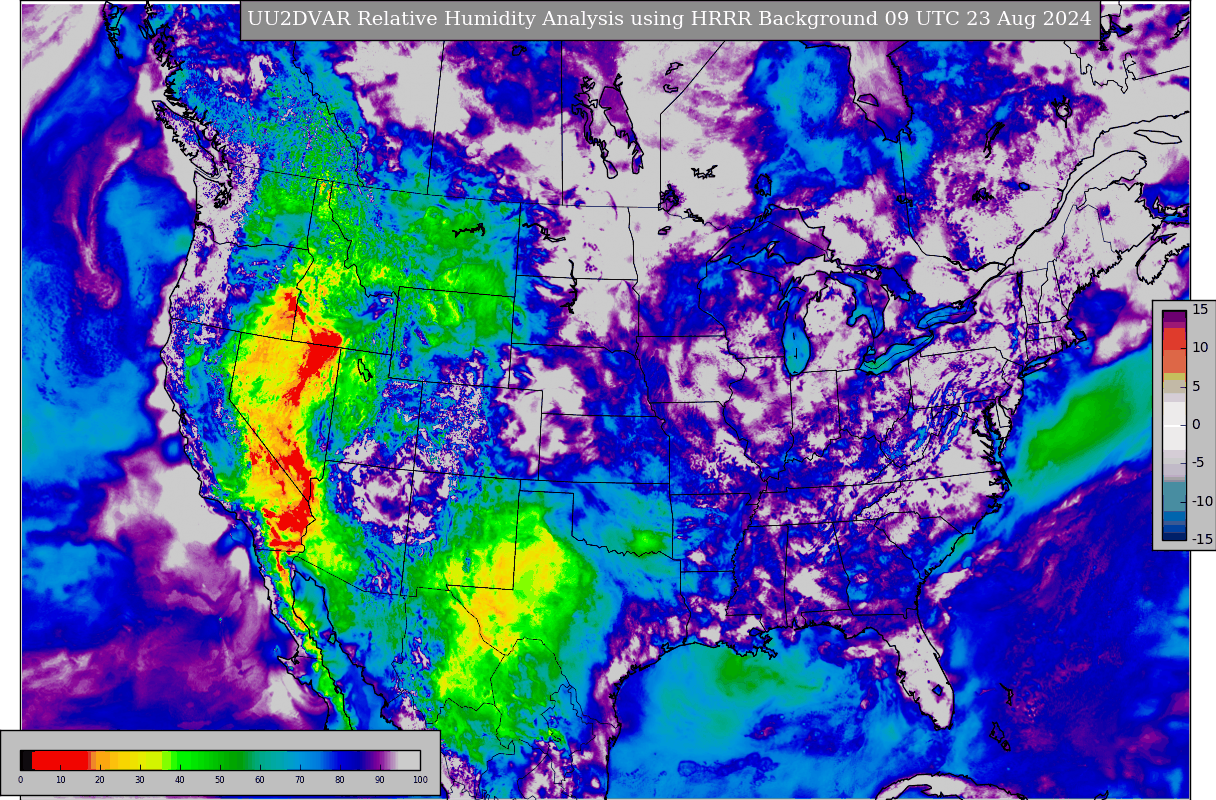Click the red band of the difference colorbar
The width and height of the screenshot is (1216, 800).
[1174, 339]
